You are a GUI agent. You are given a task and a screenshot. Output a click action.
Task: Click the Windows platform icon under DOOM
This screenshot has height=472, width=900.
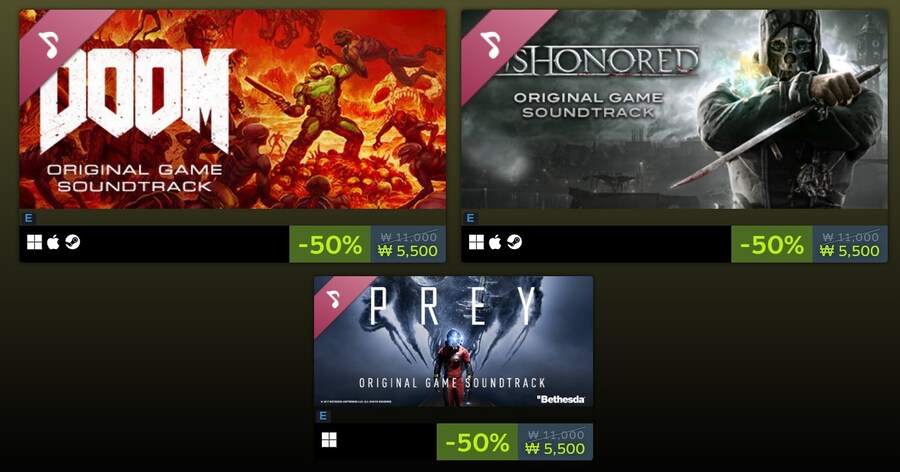(x=34, y=243)
